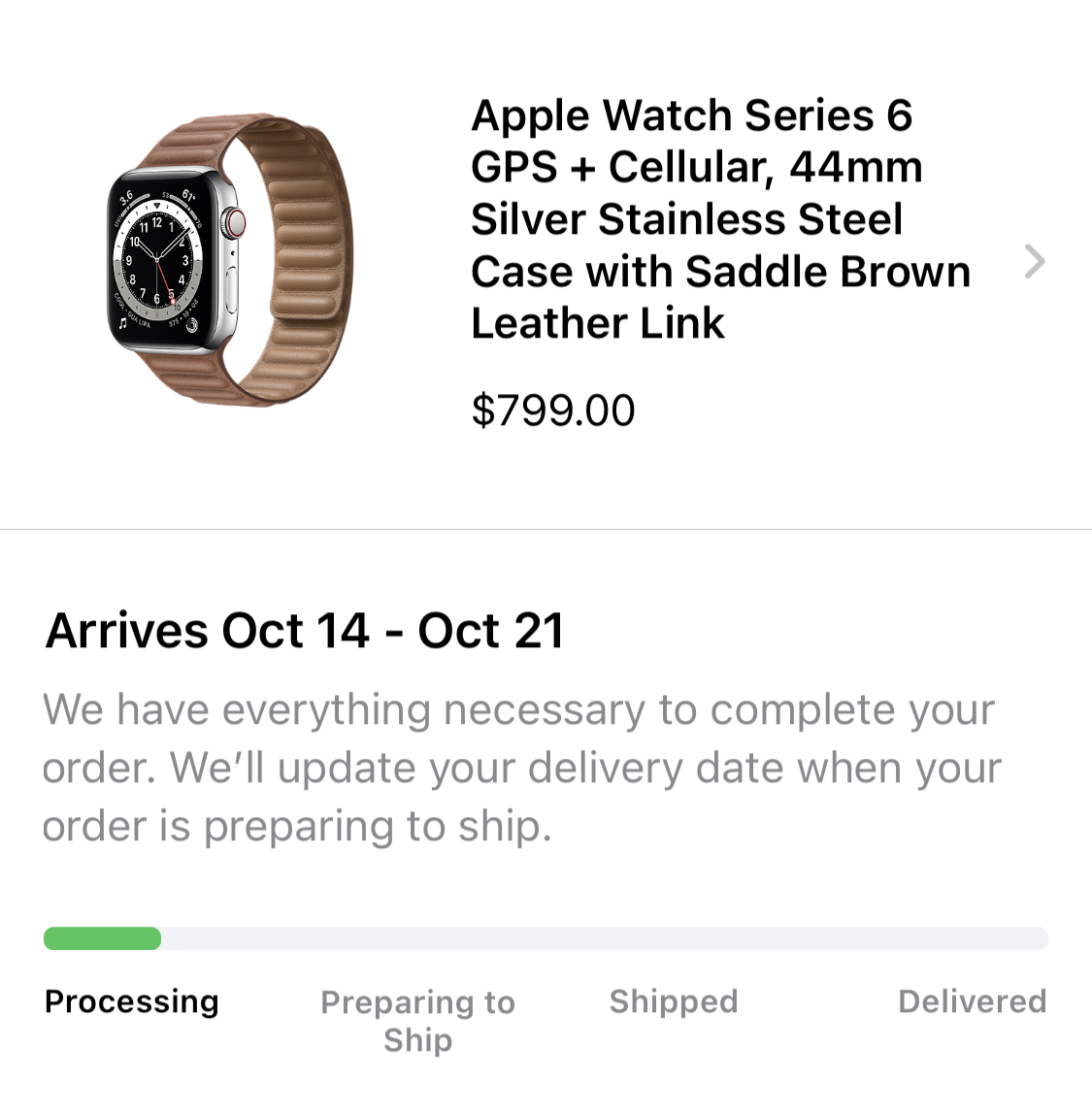The width and height of the screenshot is (1092, 1114).
Task: Click the horizontal divider below the product row
Action: pos(546,530)
